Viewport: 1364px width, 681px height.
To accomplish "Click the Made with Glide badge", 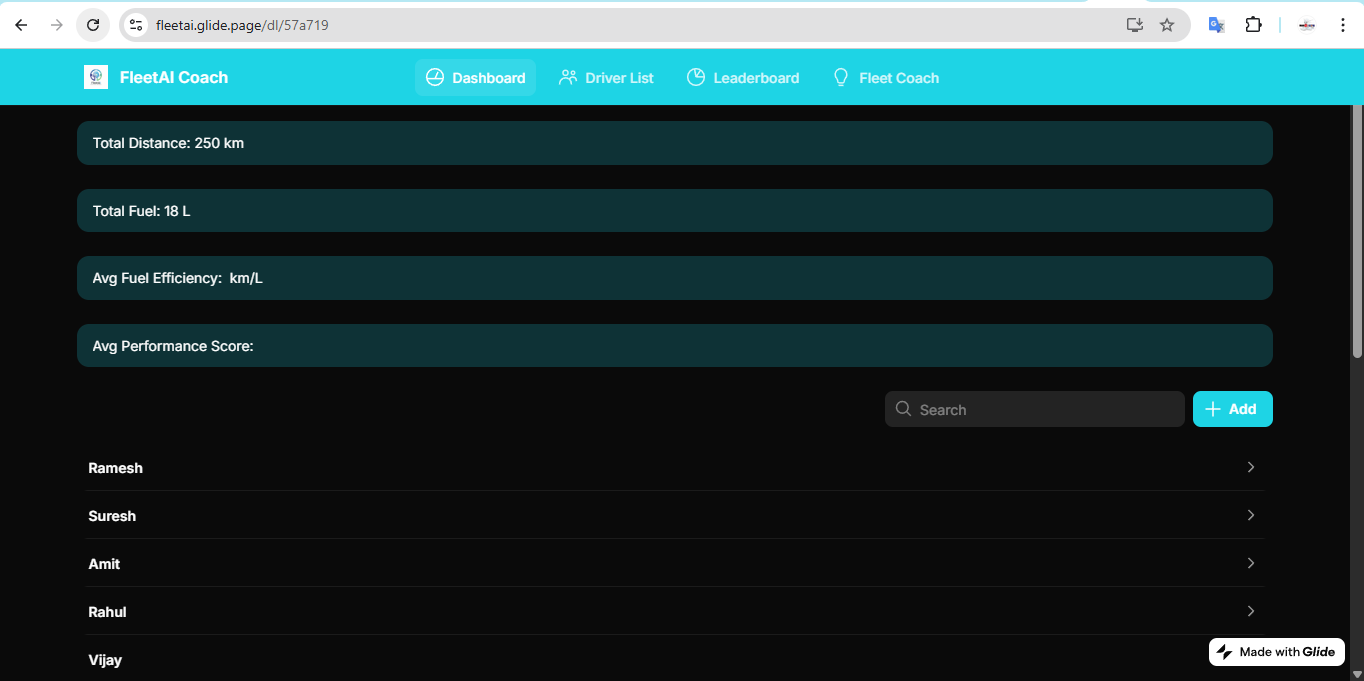I will coord(1277,652).
